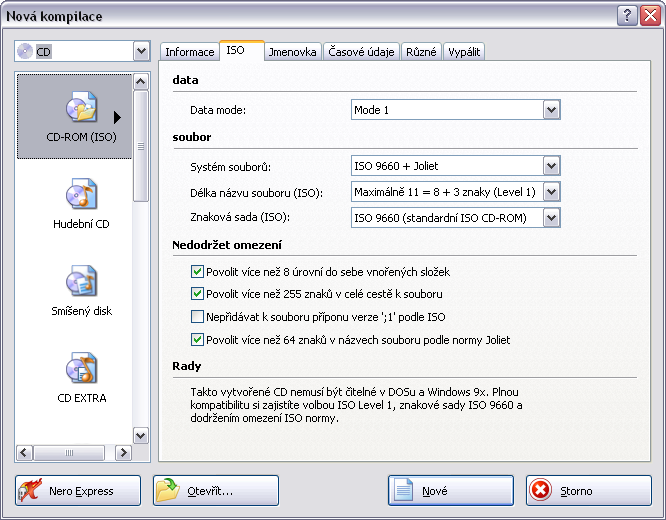Open the Data mode dropdown

[x=551, y=110]
